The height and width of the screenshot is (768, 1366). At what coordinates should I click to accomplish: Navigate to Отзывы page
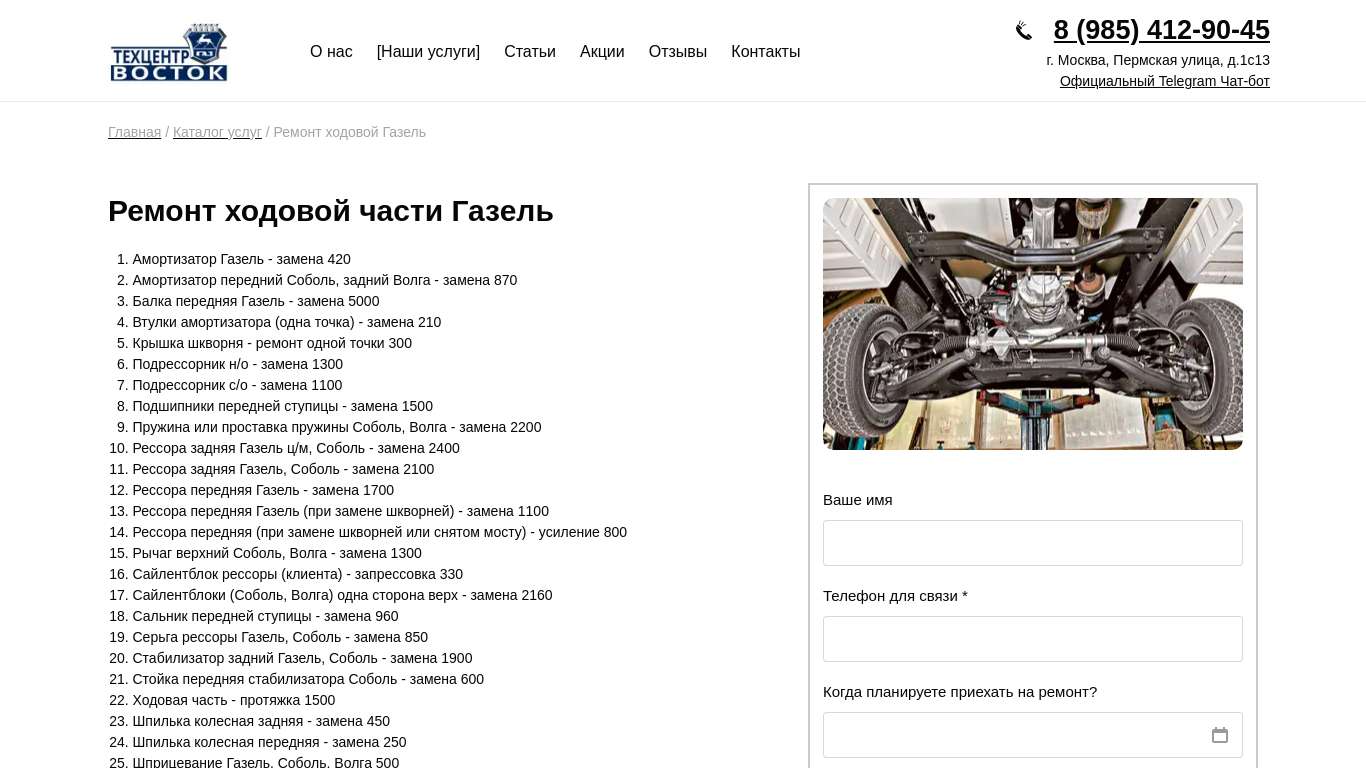click(677, 52)
